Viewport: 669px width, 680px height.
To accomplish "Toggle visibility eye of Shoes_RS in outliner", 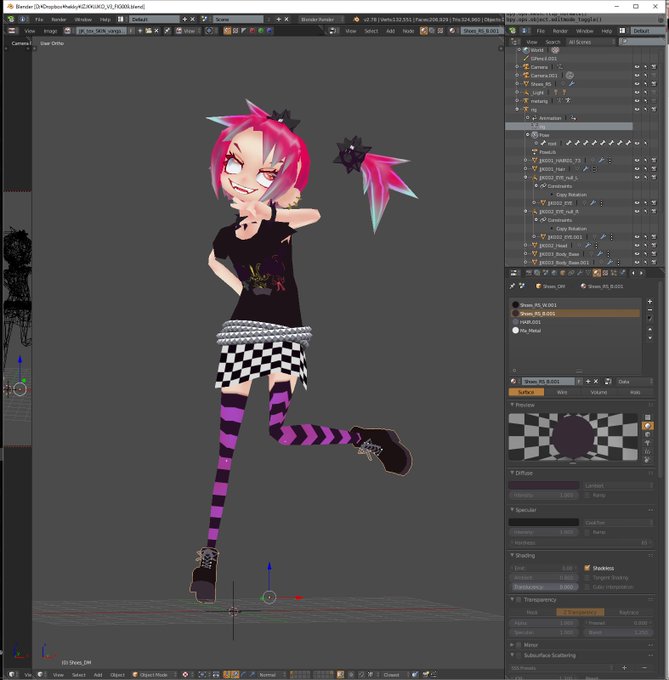I will click(637, 84).
